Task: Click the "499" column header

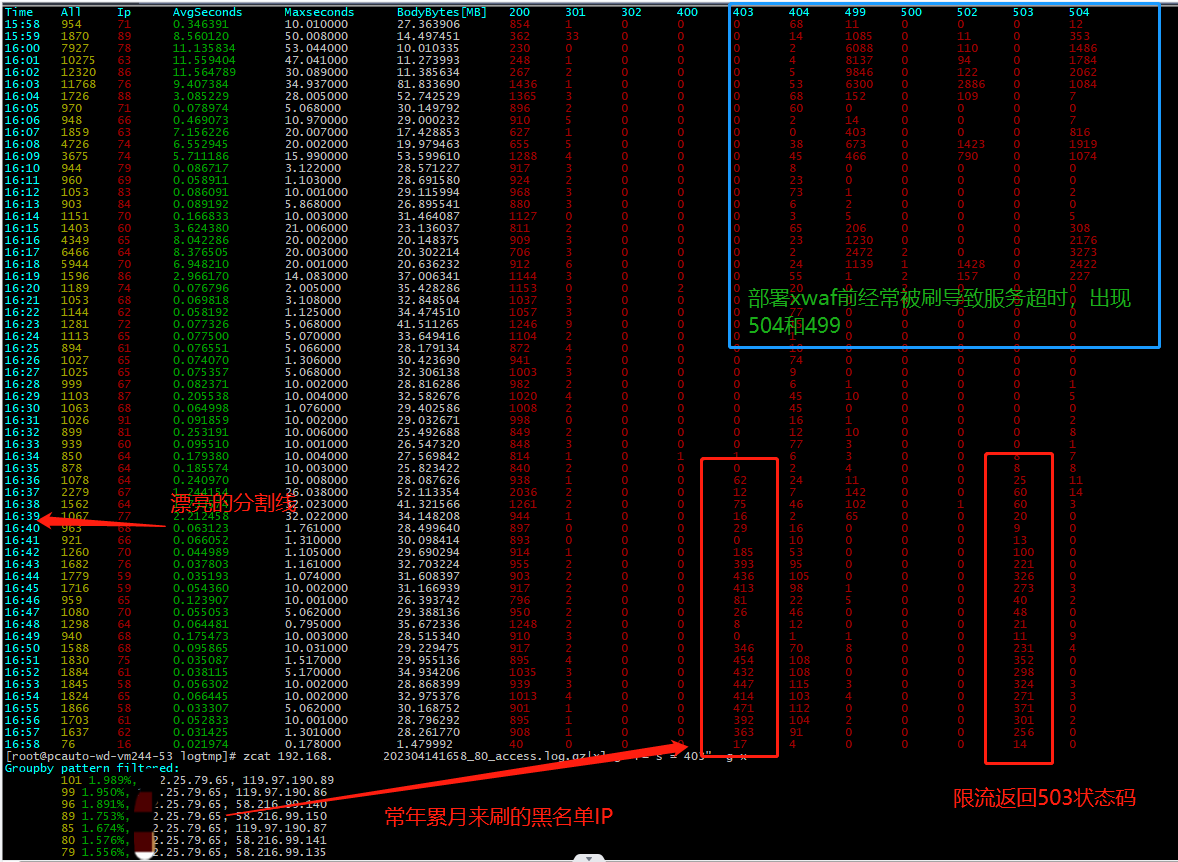Action: pyautogui.click(x=855, y=12)
